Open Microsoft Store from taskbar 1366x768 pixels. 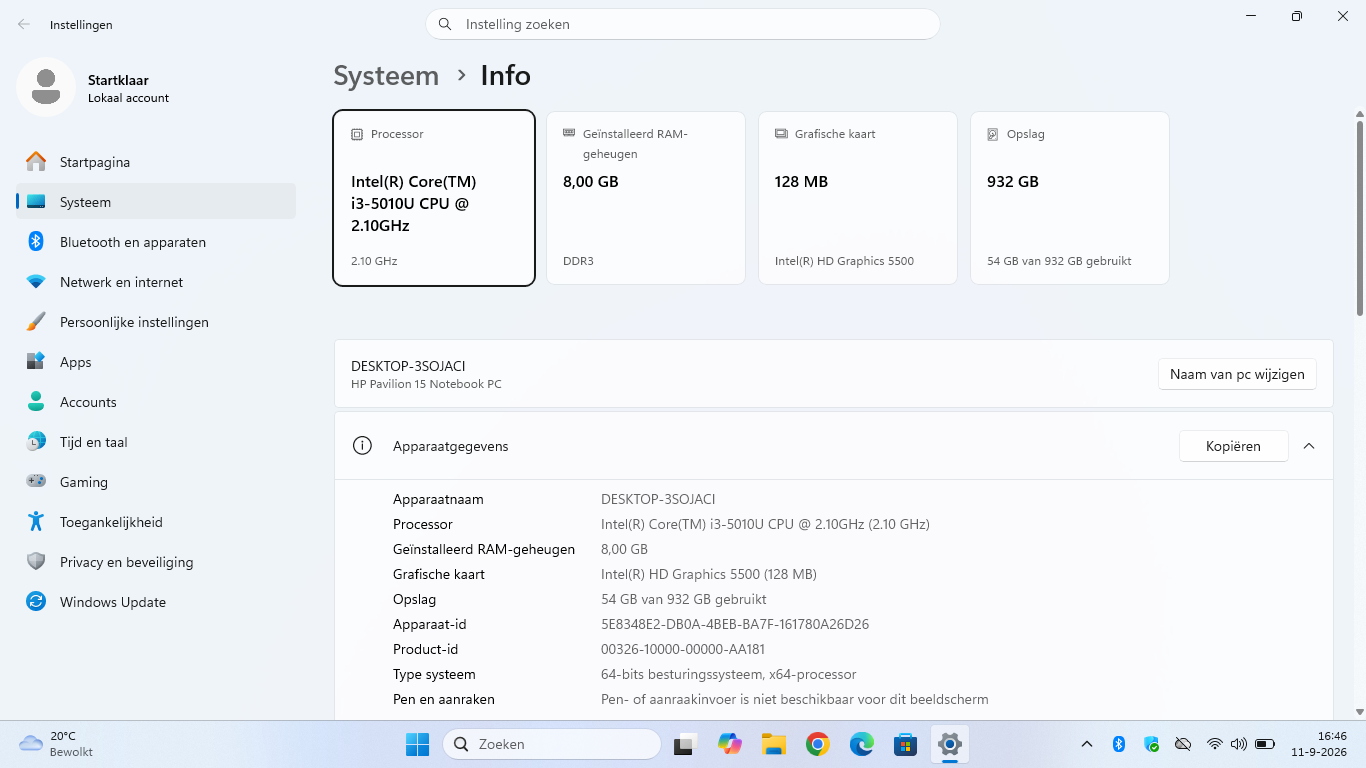click(x=906, y=744)
